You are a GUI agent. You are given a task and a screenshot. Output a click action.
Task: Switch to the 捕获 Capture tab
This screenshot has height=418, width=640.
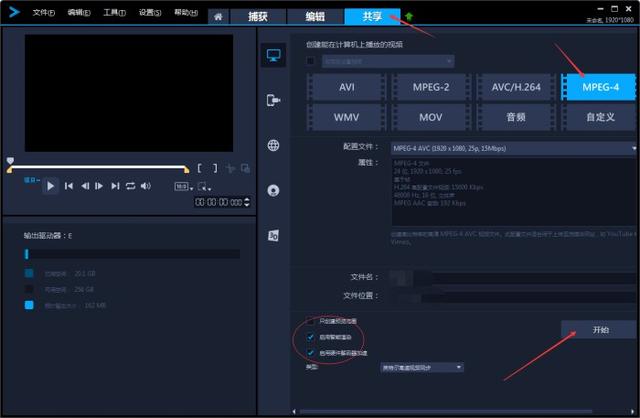click(x=258, y=17)
